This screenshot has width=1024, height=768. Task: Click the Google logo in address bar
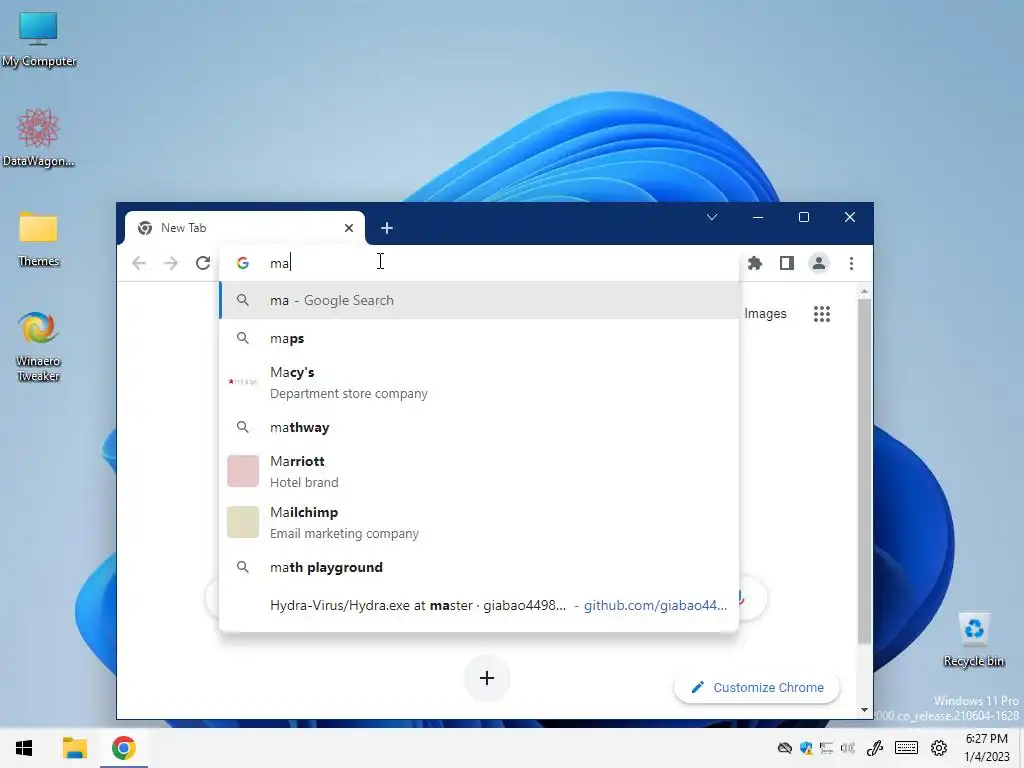(x=243, y=263)
